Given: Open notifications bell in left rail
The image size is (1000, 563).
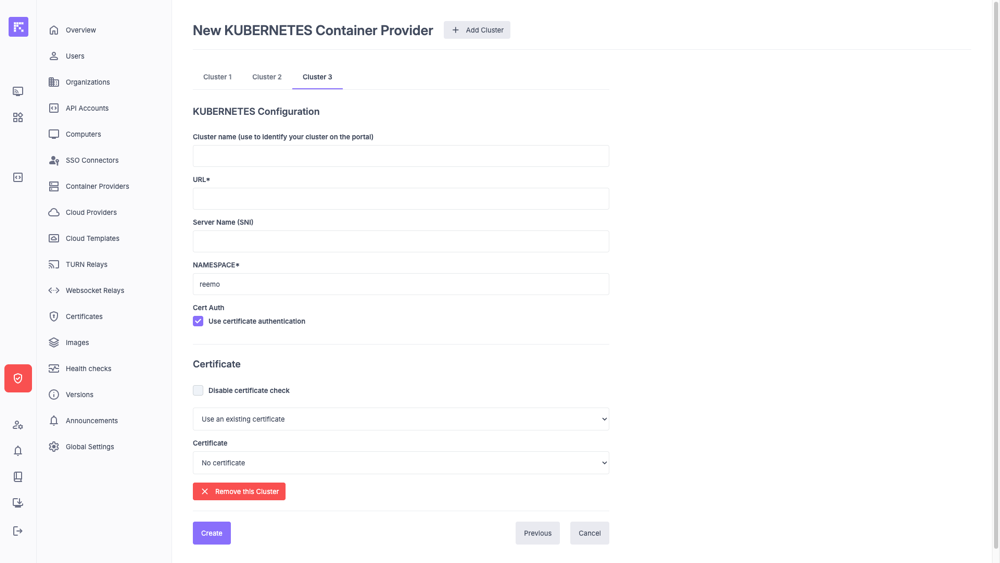Looking at the screenshot, I should (18, 451).
